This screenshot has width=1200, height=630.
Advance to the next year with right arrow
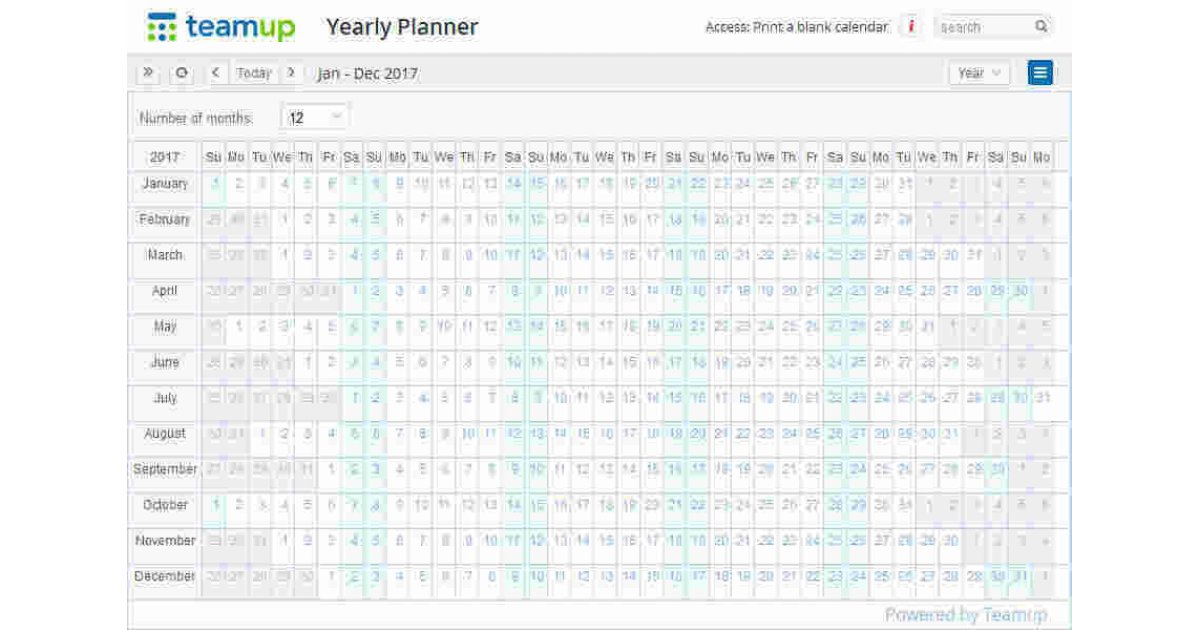pos(291,73)
